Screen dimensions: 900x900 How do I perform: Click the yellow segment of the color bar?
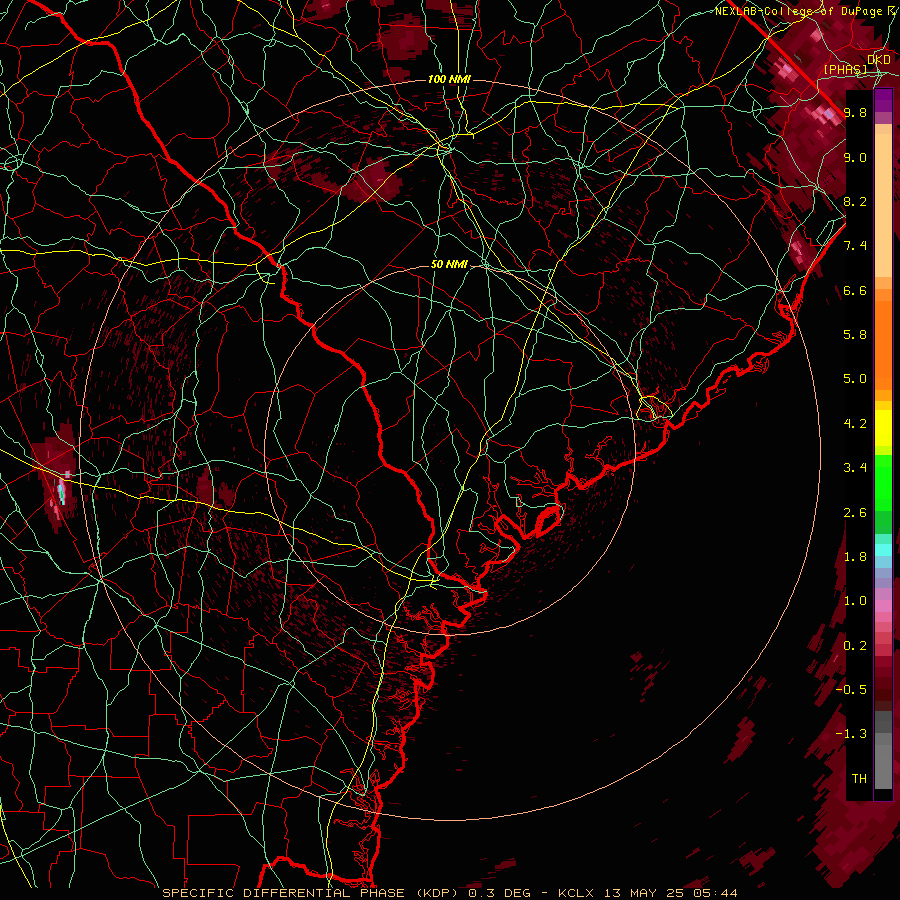point(883,428)
